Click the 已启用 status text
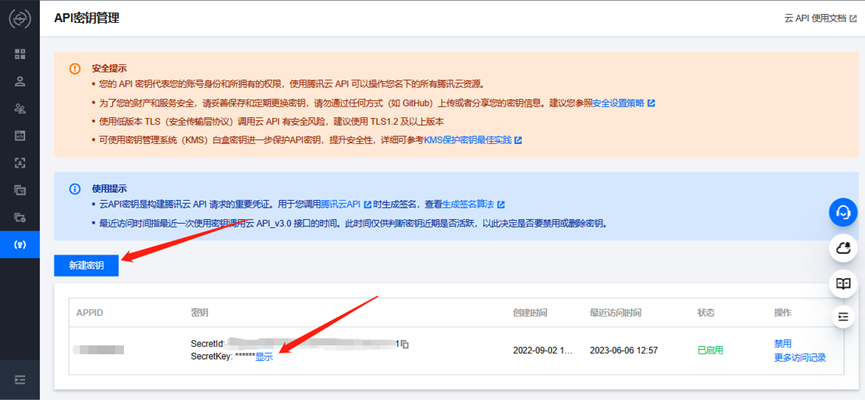 click(710, 350)
